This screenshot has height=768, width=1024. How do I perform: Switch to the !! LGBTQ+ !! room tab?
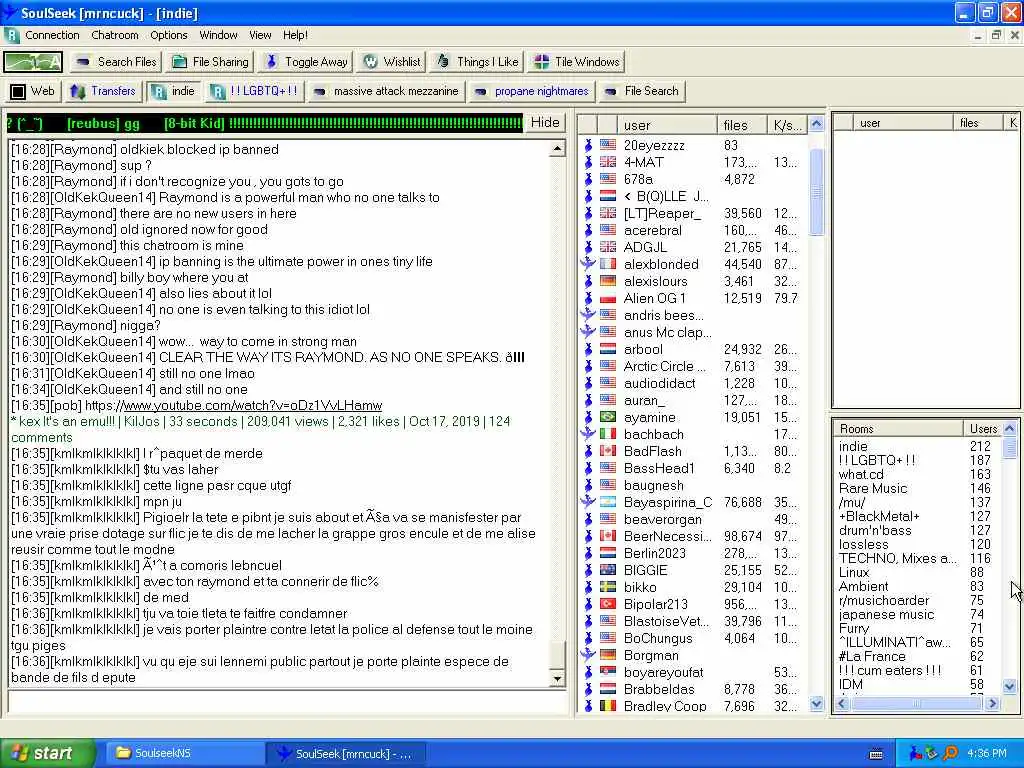tap(254, 91)
